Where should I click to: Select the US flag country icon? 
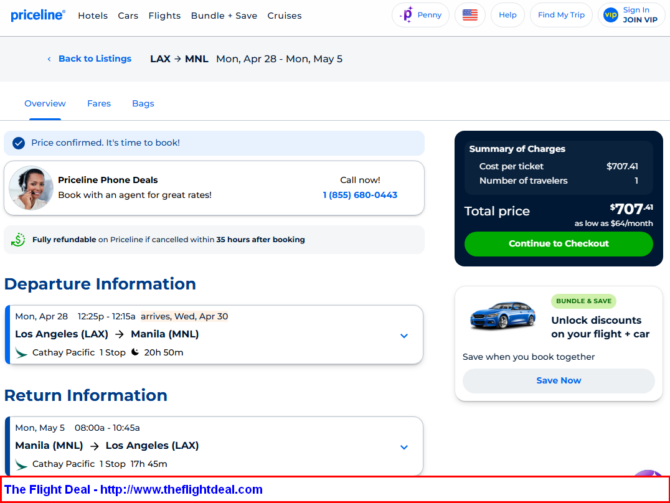tap(470, 15)
